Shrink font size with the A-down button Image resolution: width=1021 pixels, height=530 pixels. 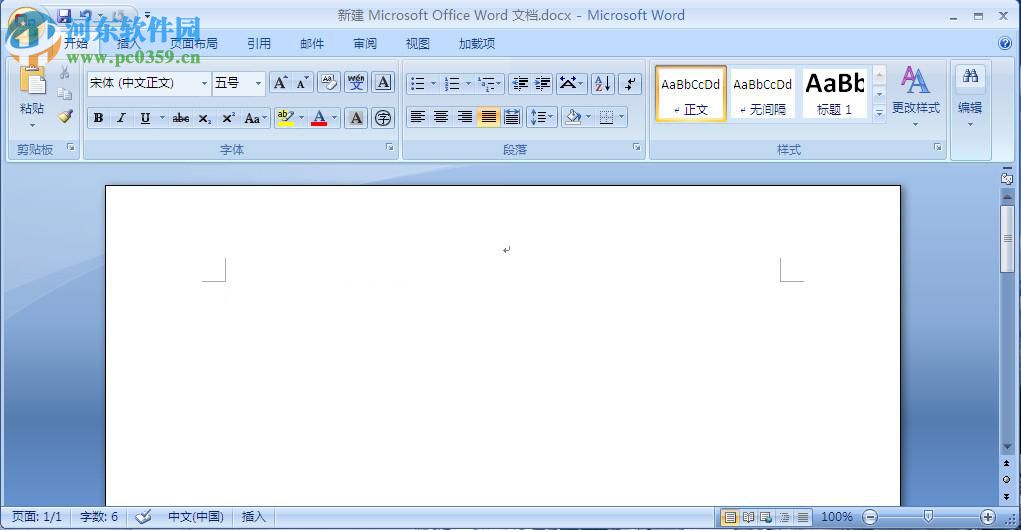tap(302, 83)
